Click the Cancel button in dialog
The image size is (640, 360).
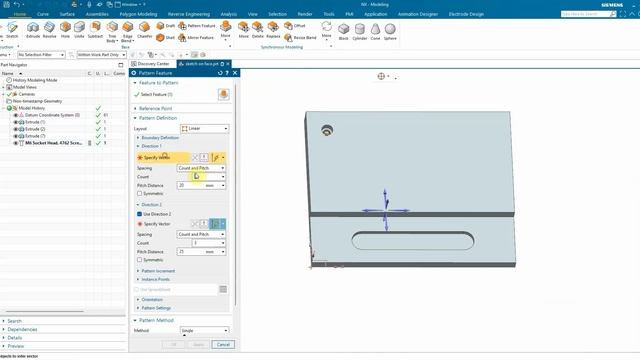[x=223, y=344]
